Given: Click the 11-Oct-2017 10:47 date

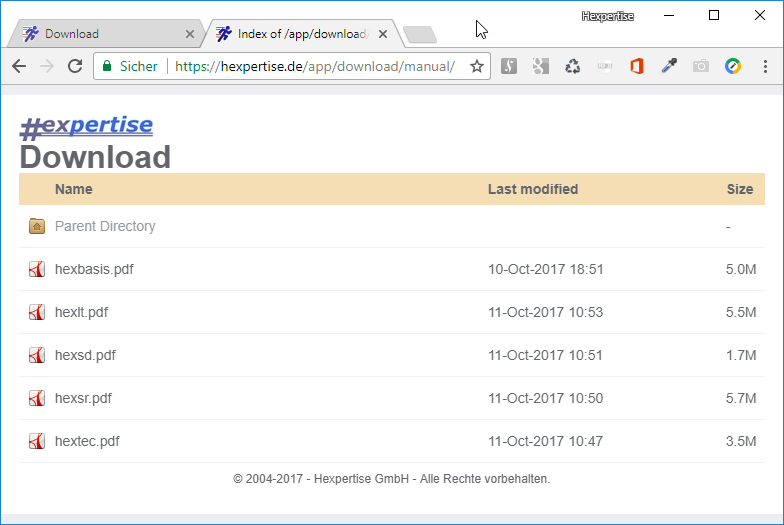Looking at the screenshot, I should 546,441.
